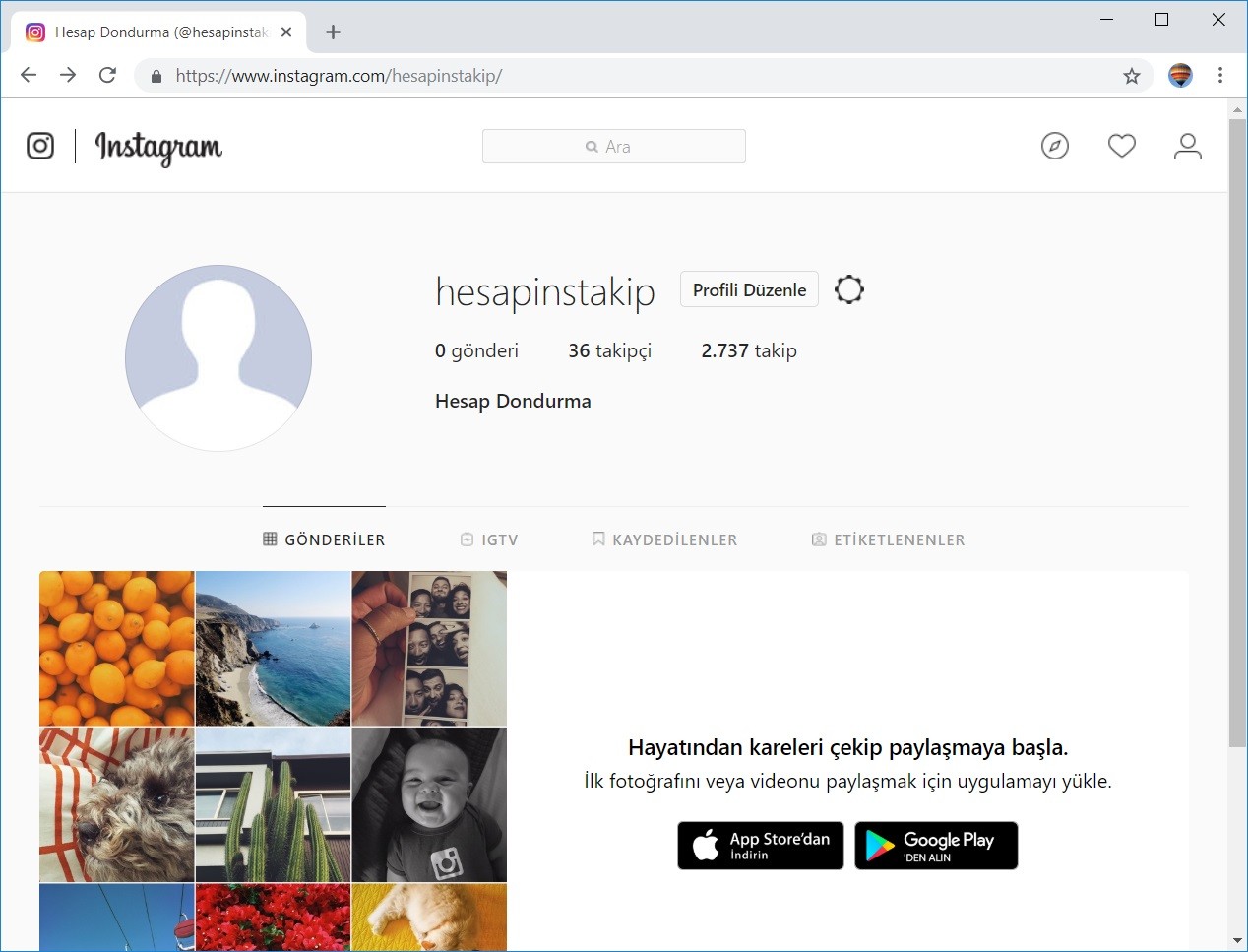Open a new tab with the plus button
The width and height of the screenshot is (1248, 952).
[x=333, y=32]
